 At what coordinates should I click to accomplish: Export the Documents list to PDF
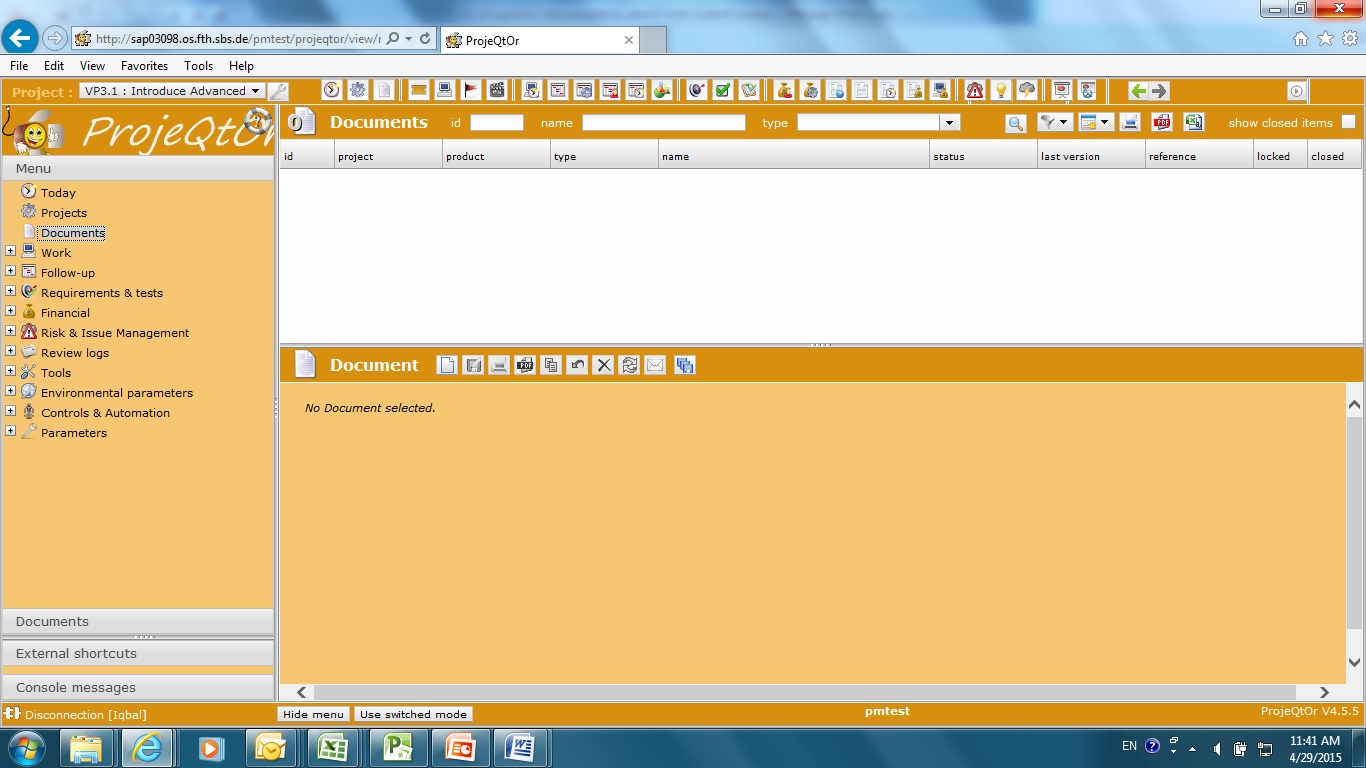coord(1162,123)
